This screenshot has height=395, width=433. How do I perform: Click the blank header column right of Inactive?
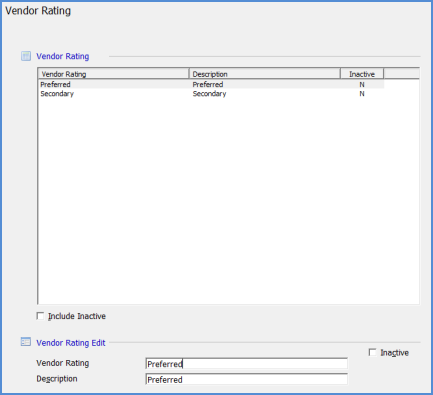401,74
